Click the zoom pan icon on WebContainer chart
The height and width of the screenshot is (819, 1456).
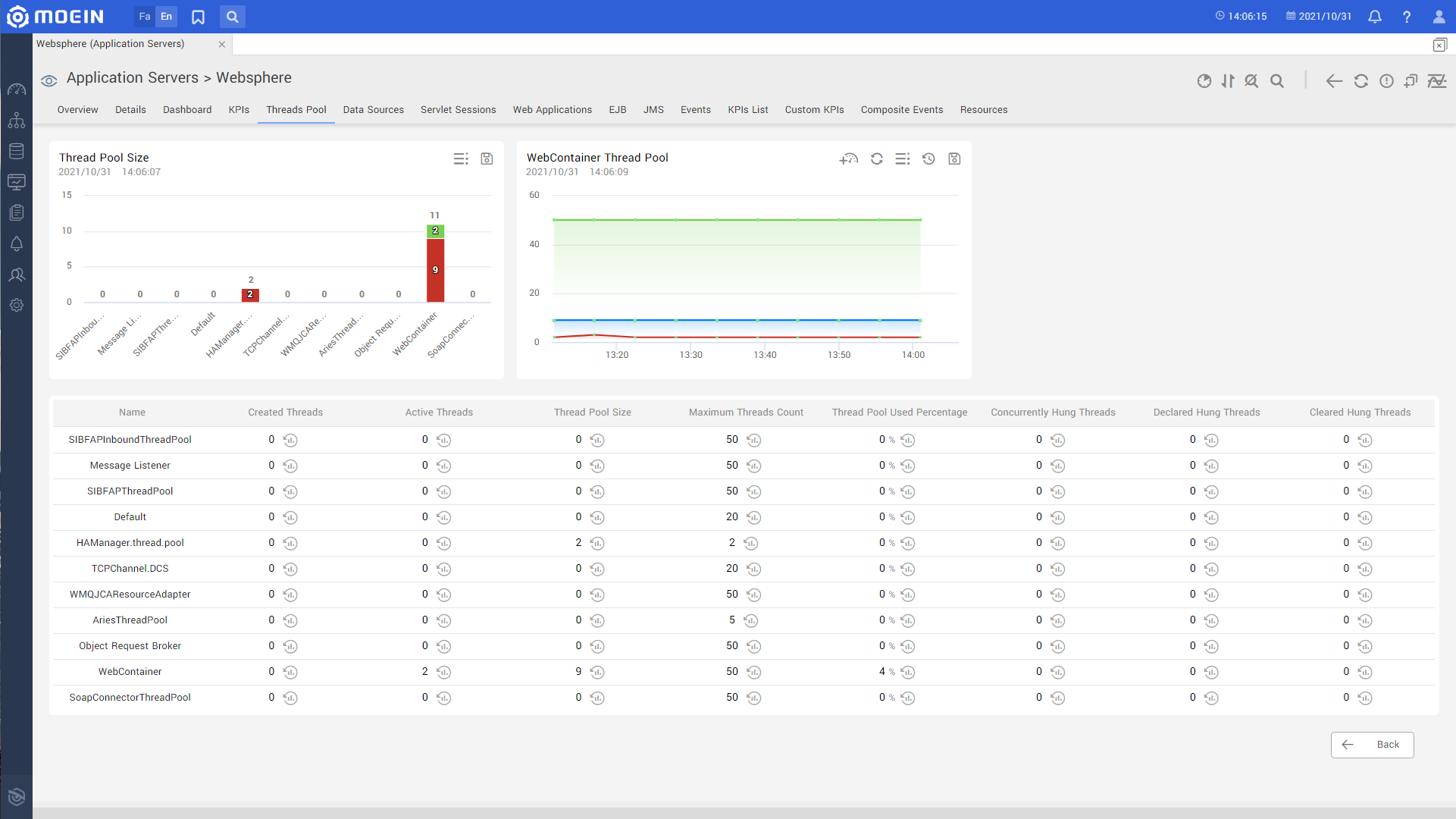[848, 159]
